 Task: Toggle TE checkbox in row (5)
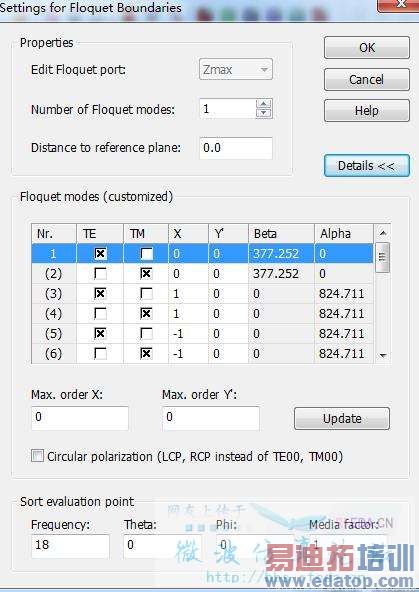pos(100,333)
